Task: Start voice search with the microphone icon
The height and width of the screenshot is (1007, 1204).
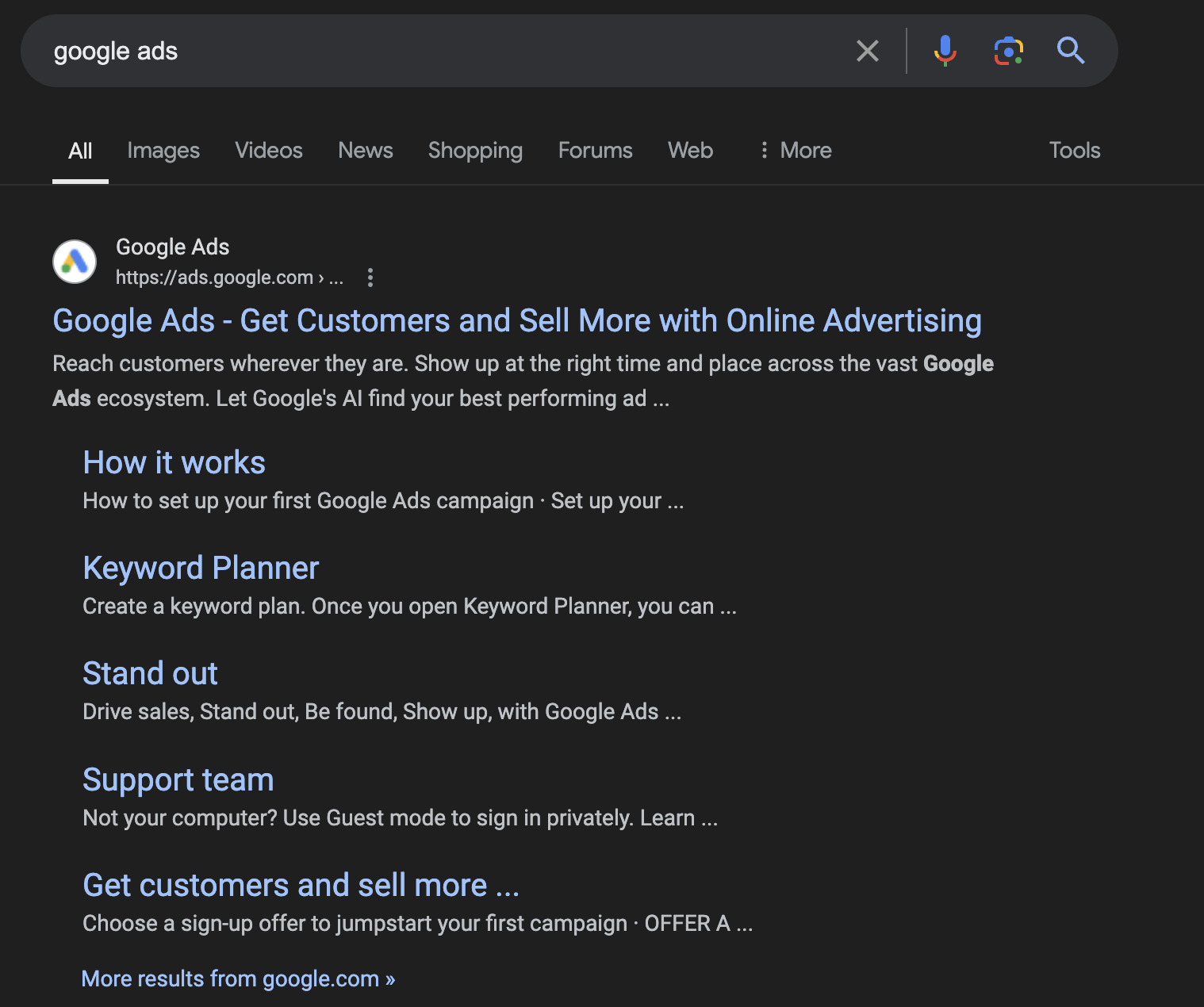Action: tap(945, 51)
